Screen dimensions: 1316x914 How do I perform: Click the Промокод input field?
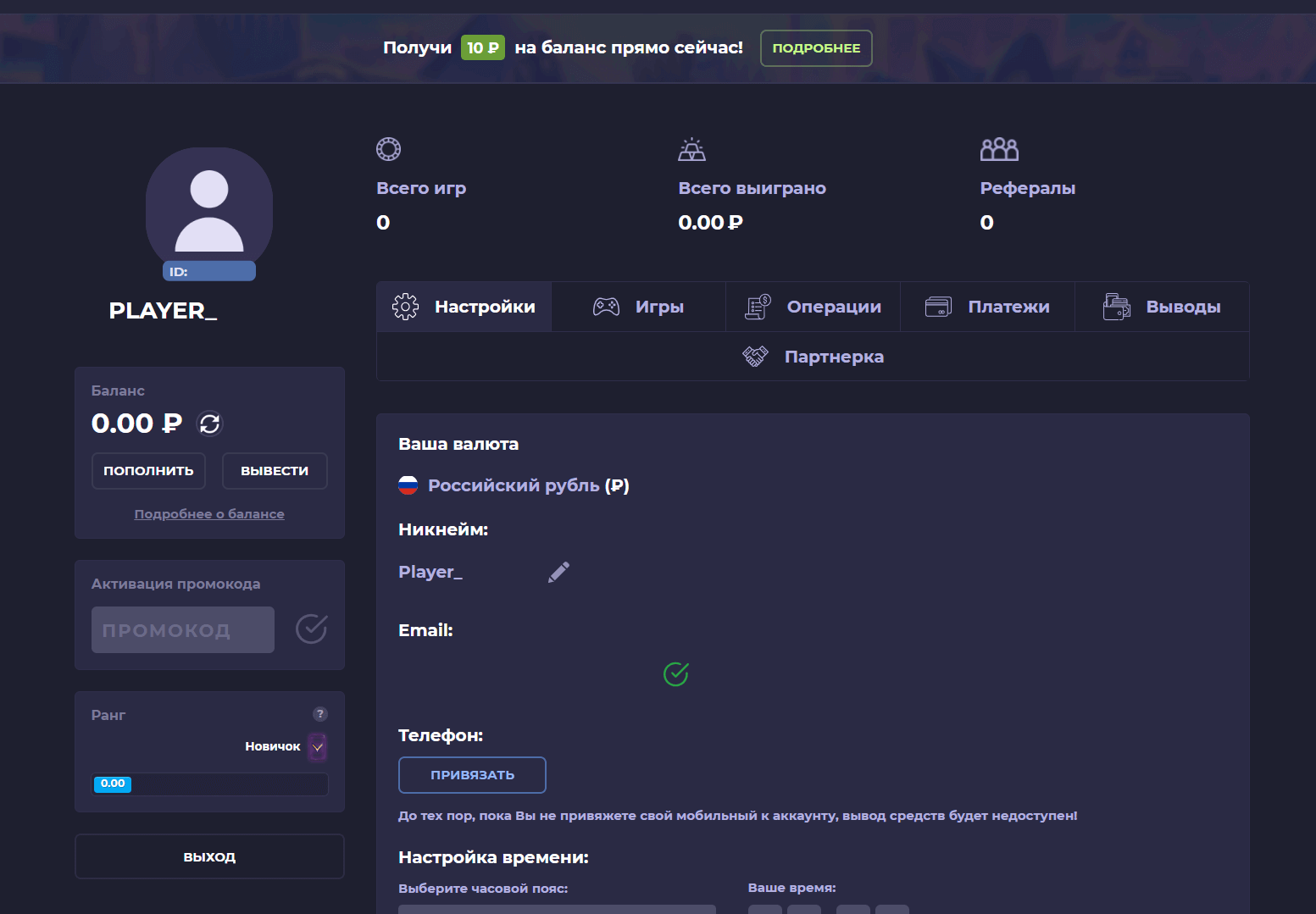pos(183,630)
